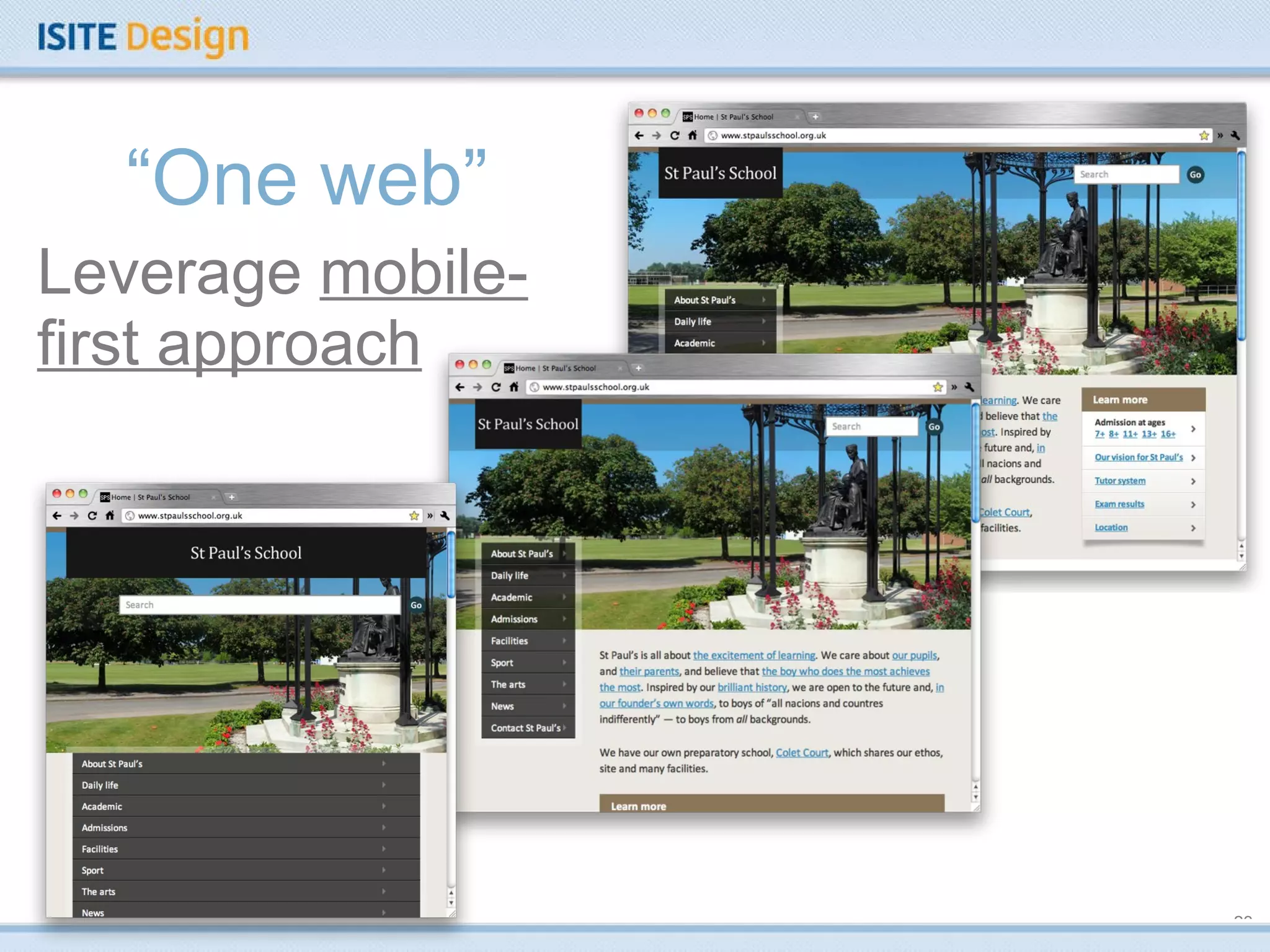This screenshot has height=952, width=1270.
Task: Open Academic in middle window menu
Action: point(528,597)
